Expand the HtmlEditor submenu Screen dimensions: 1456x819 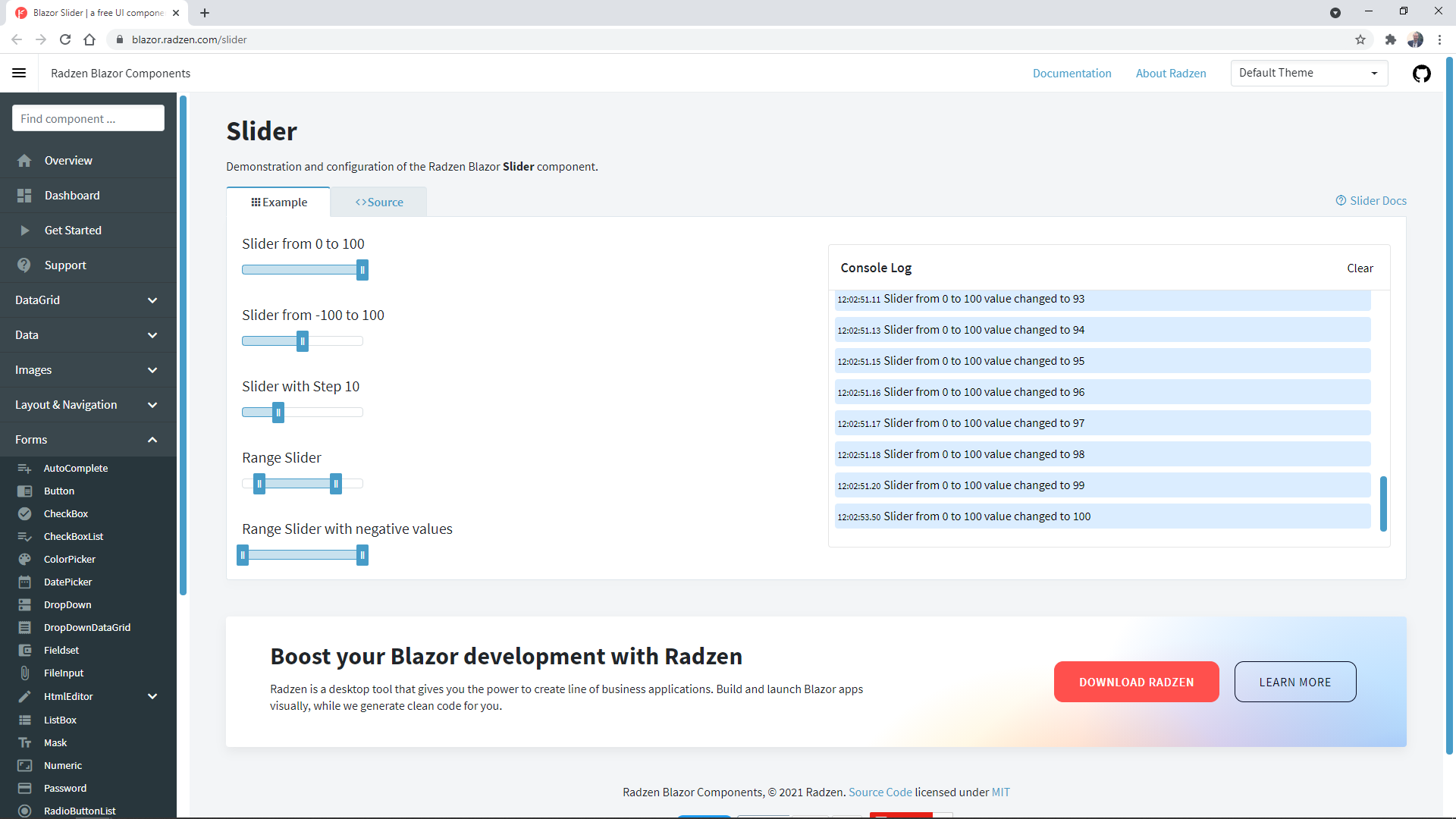(152, 696)
